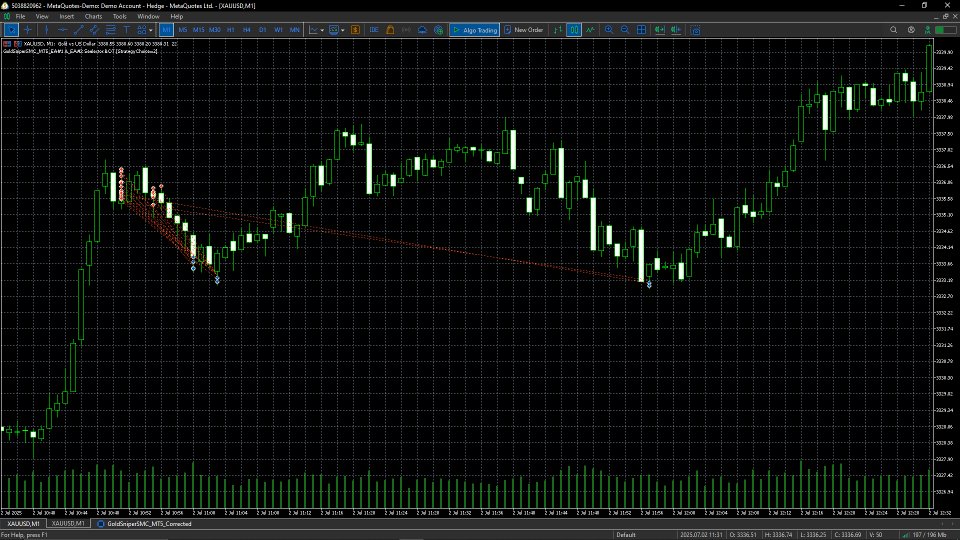Open the shapes and objects dropdown
The height and width of the screenshot is (540, 960).
(x=144, y=29)
